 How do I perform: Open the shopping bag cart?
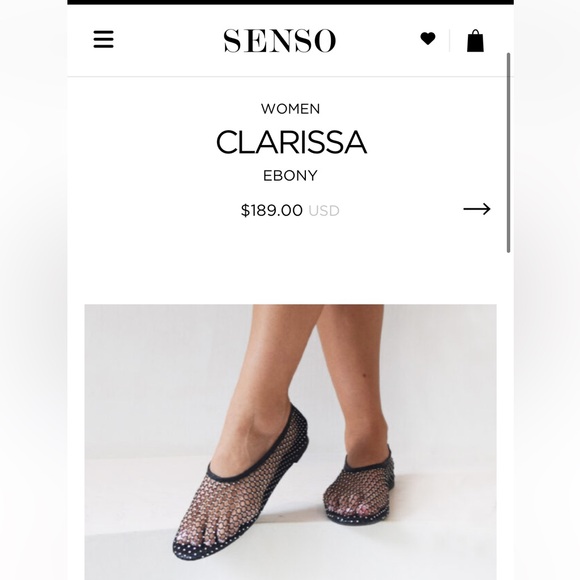(475, 40)
